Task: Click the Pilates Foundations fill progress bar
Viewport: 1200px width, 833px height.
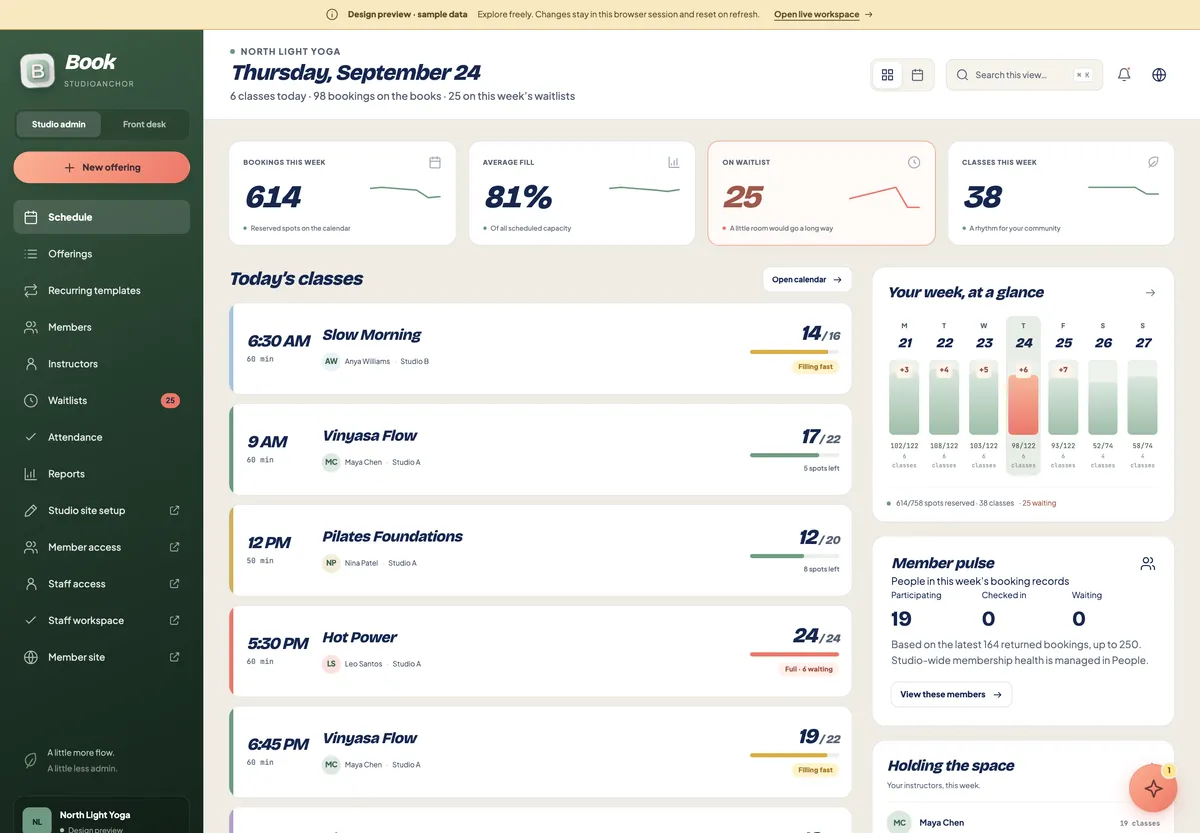Action: click(795, 556)
